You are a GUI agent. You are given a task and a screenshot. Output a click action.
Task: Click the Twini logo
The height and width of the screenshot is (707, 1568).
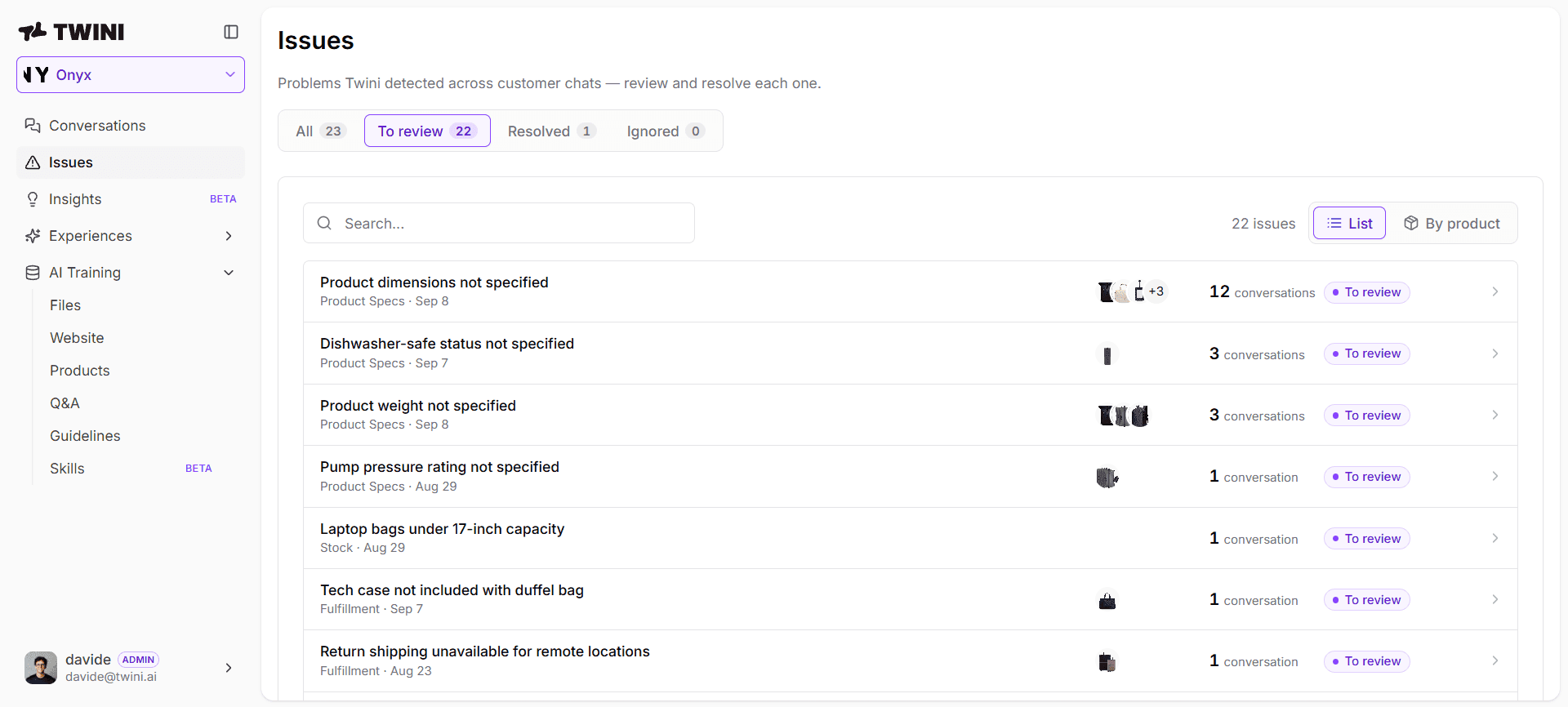[72, 32]
